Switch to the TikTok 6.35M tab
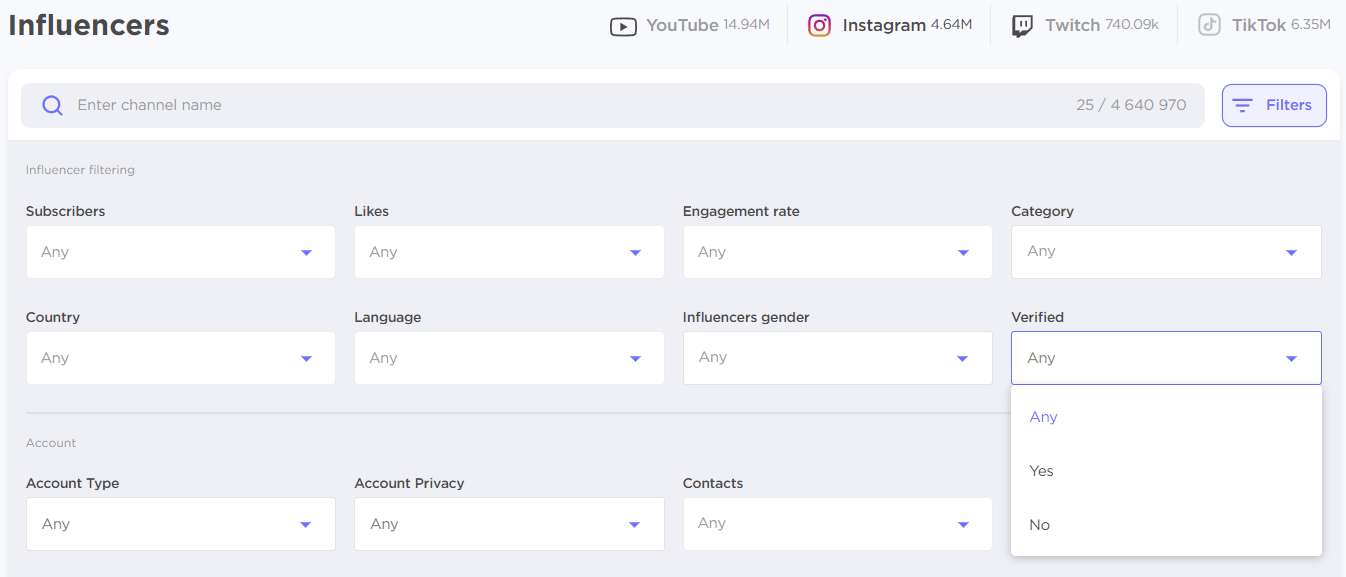 [x=1265, y=26]
